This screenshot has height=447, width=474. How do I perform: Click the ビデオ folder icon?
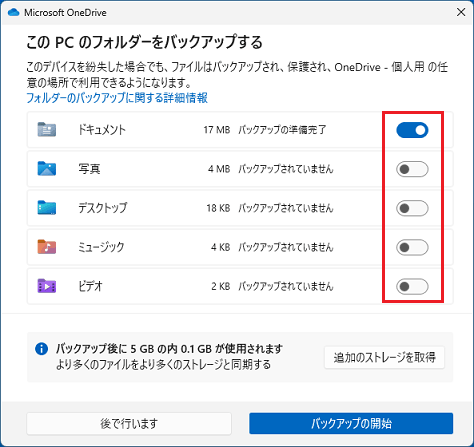click(x=47, y=286)
